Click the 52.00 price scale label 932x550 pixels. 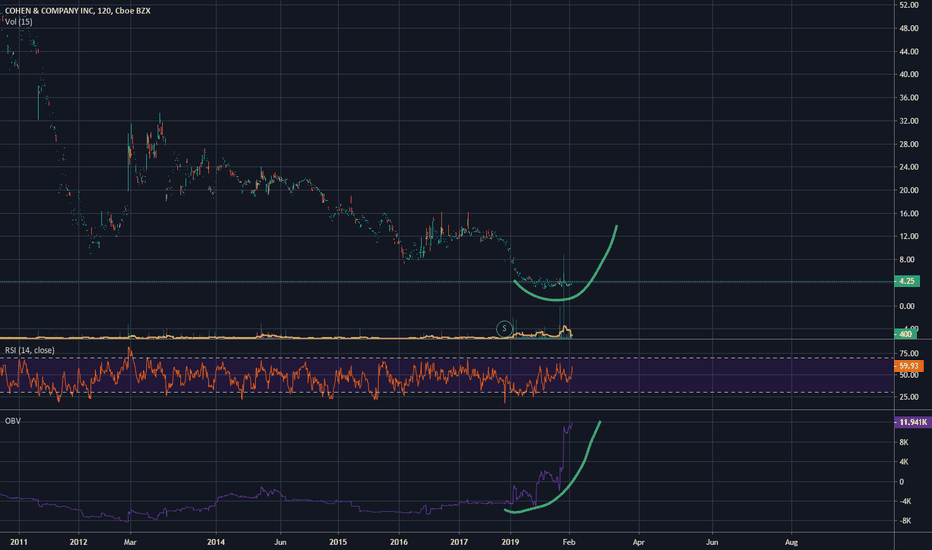(909, 5)
